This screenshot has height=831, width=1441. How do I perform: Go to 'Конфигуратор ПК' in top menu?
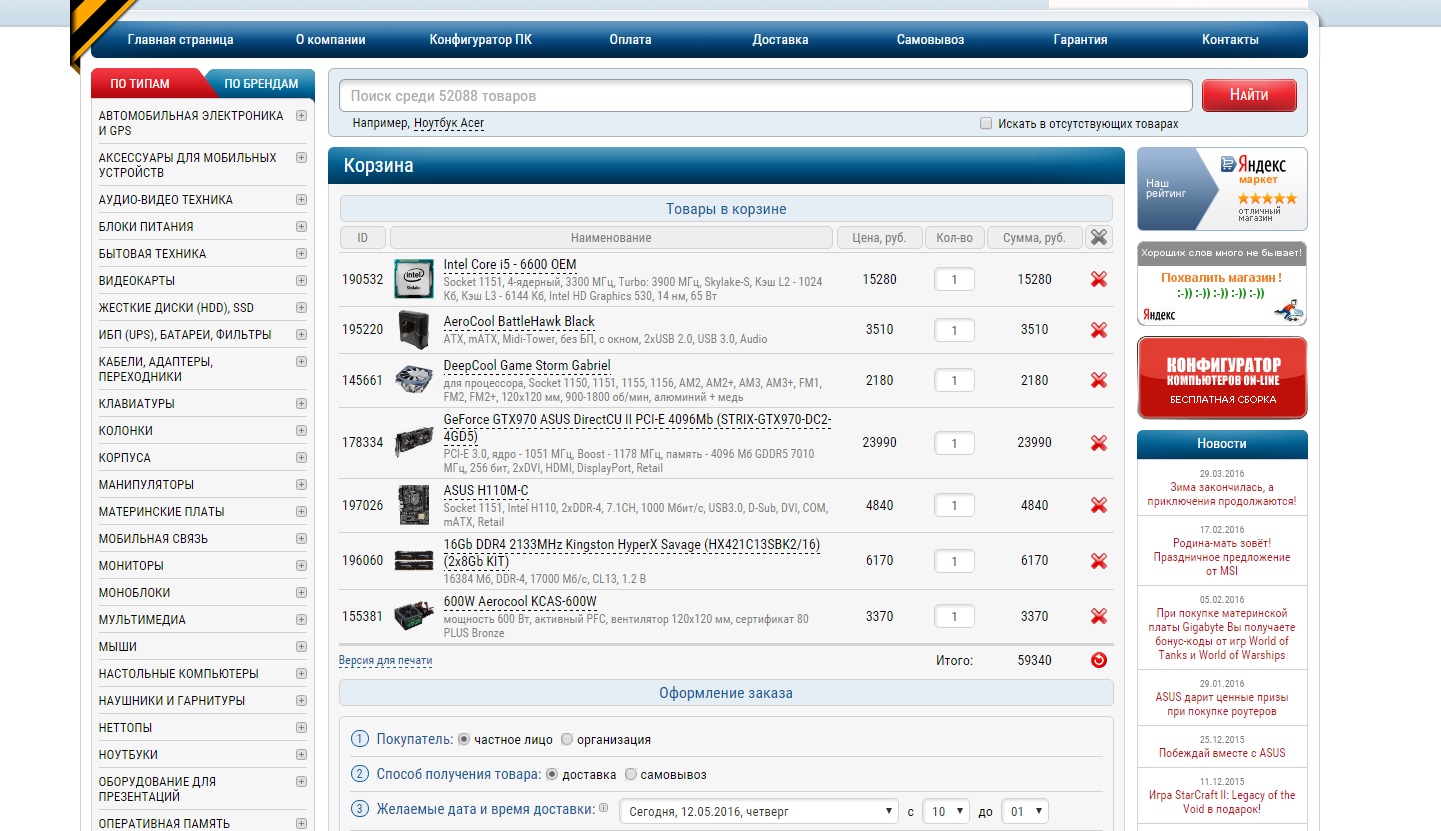pyautogui.click(x=481, y=40)
